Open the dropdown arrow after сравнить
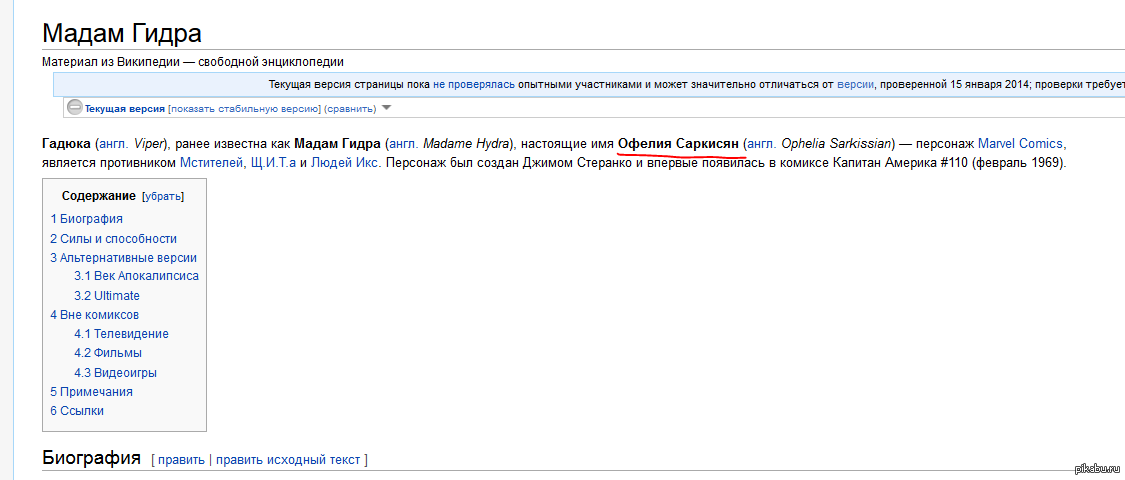Viewport: 1125px width, 480px height. 385,108
